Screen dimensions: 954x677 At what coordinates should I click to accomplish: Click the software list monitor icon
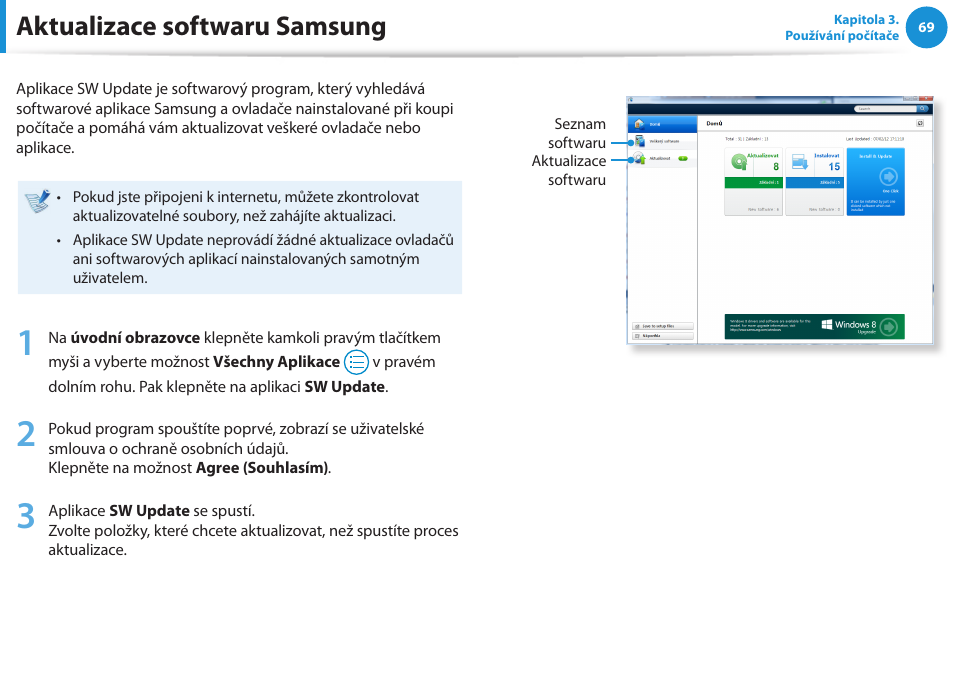click(x=639, y=141)
